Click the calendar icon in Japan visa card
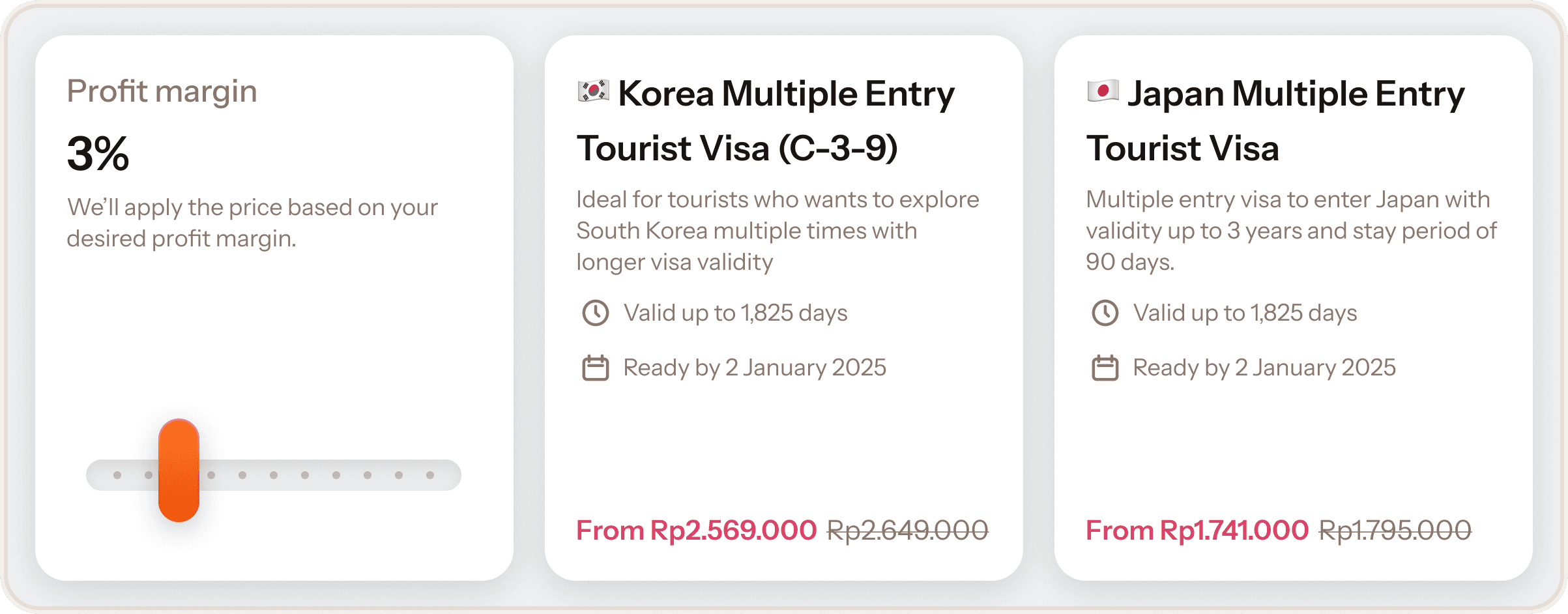The height and width of the screenshot is (614, 1568). pos(1105,368)
